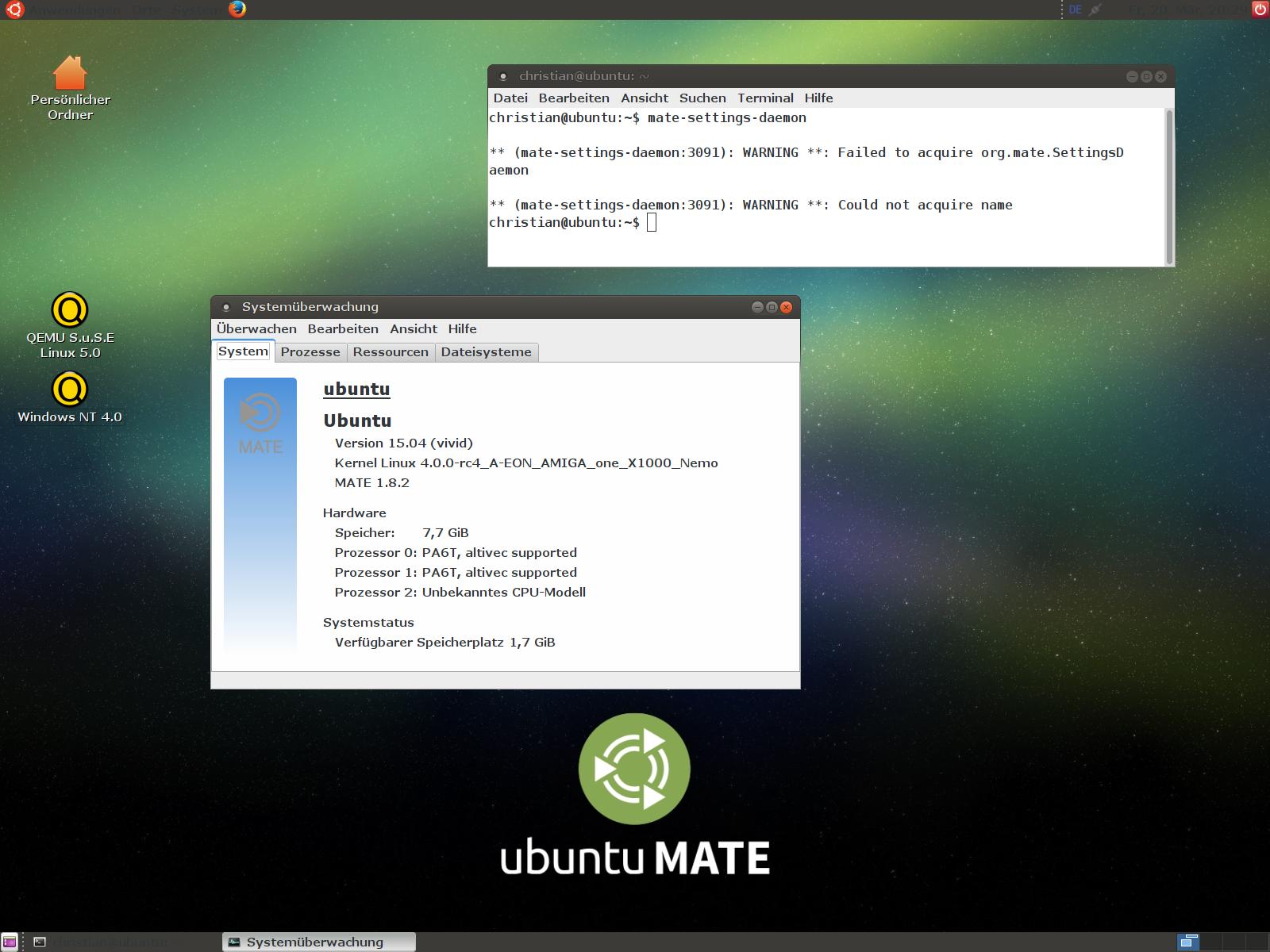Switch to the Ressourcen tab
The image size is (1270, 952).
[x=391, y=351]
